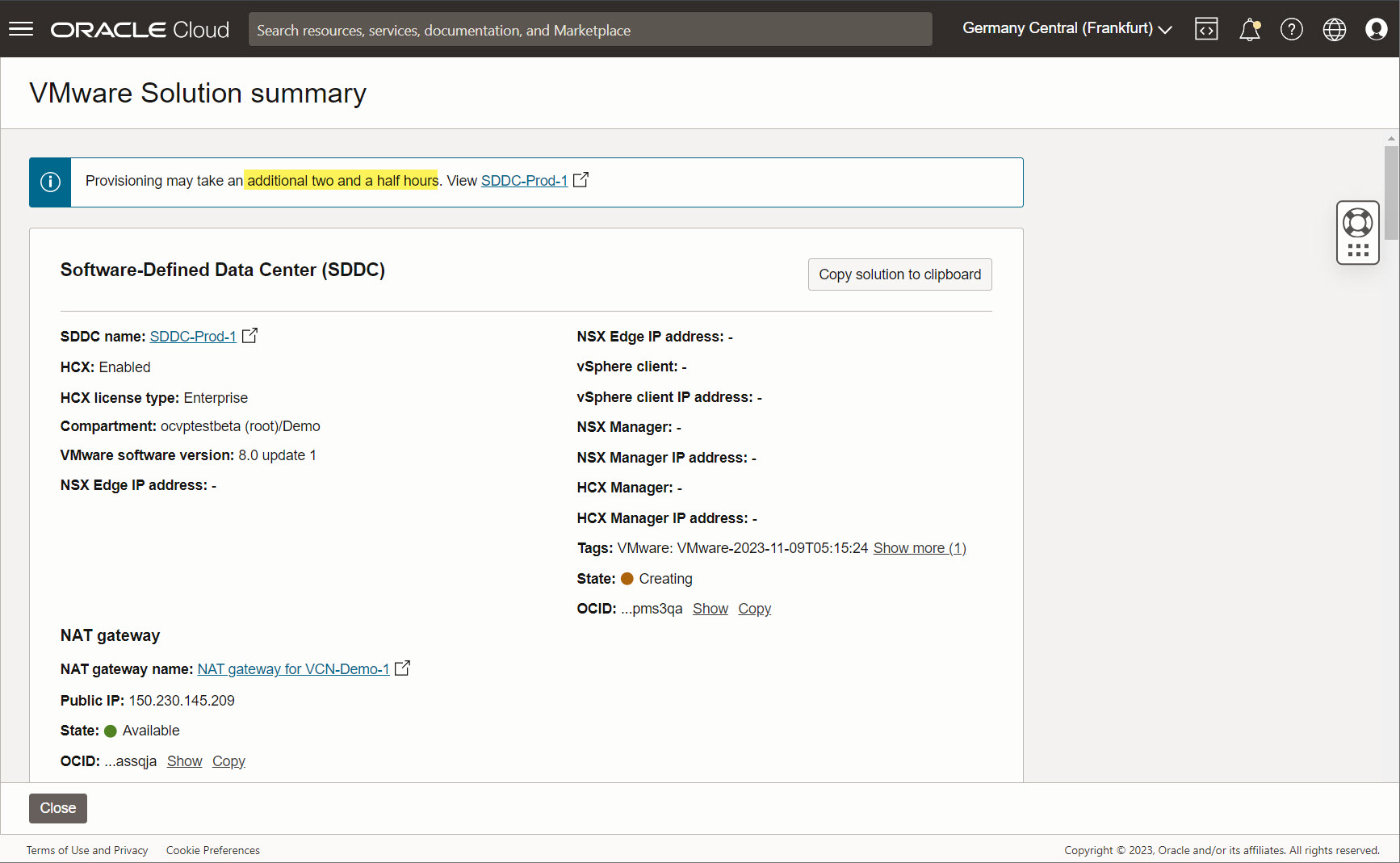Open the user profile avatar
The width and height of the screenshot is (1400, 863).
point(1377,29)
